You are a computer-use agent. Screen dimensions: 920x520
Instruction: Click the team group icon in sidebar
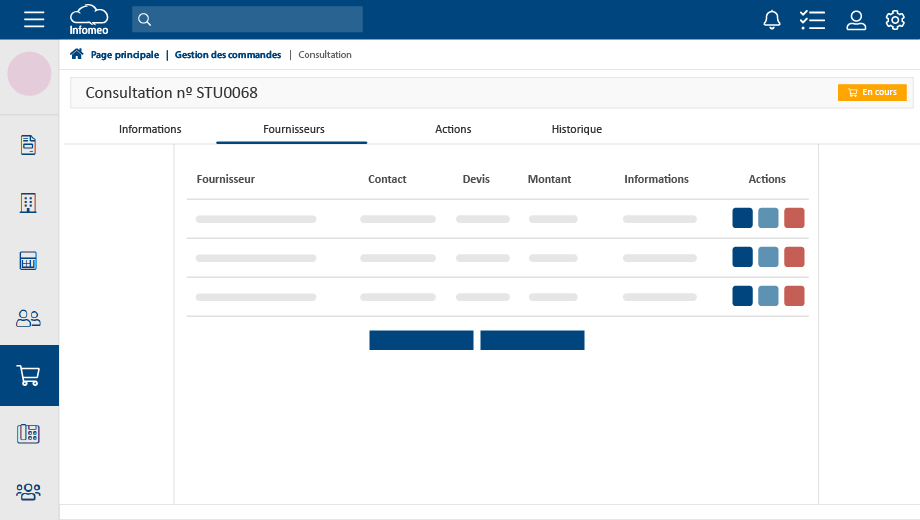(29, 491)
